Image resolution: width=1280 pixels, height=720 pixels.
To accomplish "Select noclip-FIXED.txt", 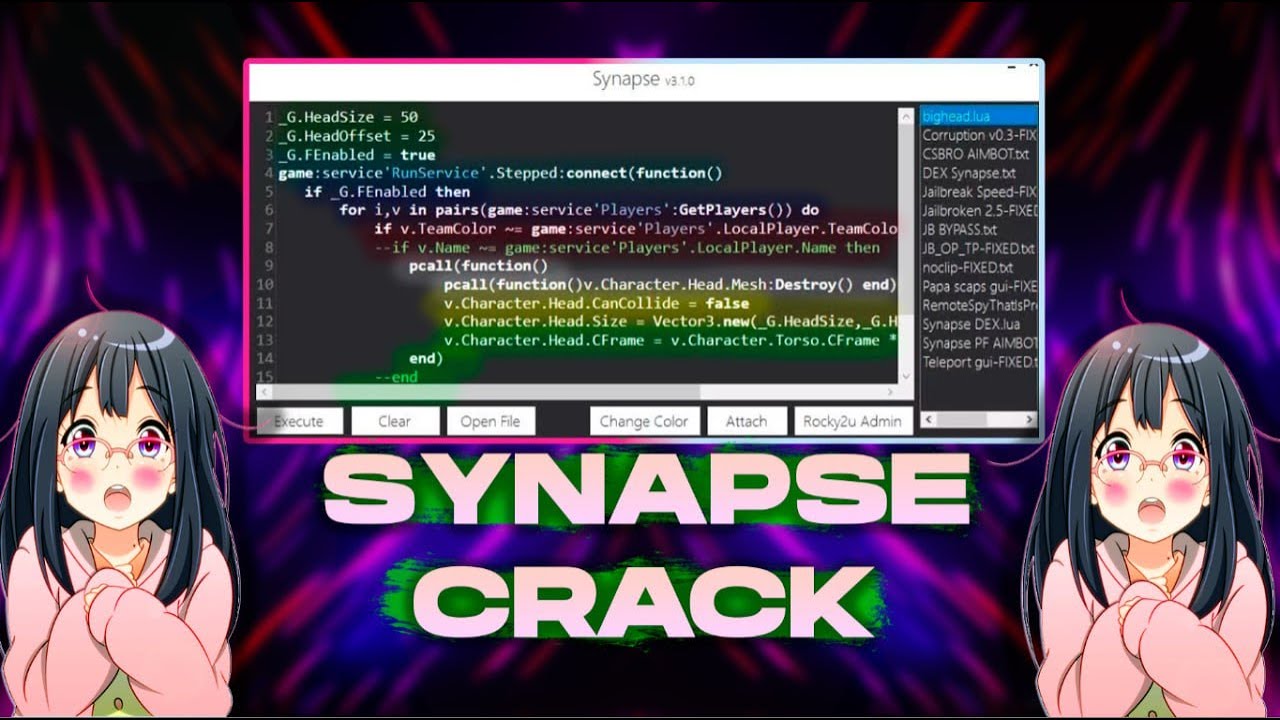I will 979,267.
